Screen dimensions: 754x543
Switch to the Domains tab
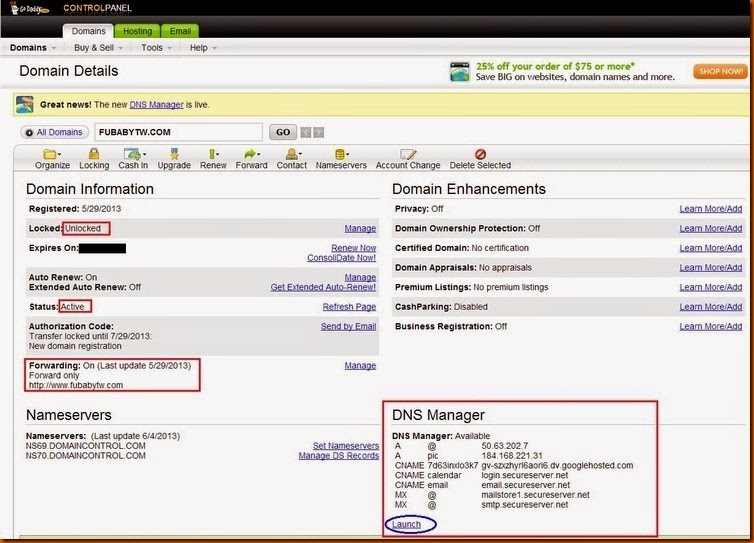click(88, 31)
